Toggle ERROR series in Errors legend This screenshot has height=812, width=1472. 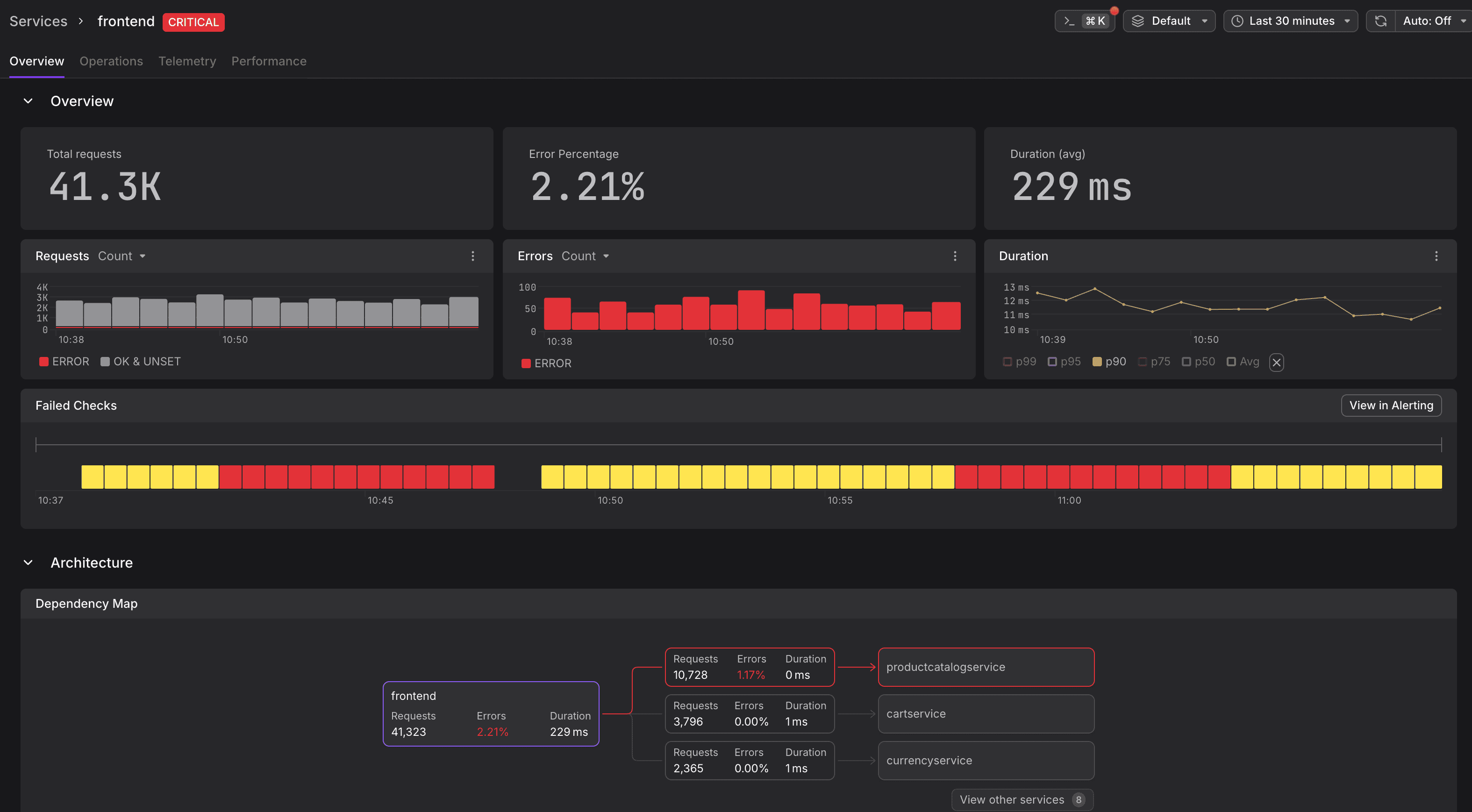tap(546, 363)
